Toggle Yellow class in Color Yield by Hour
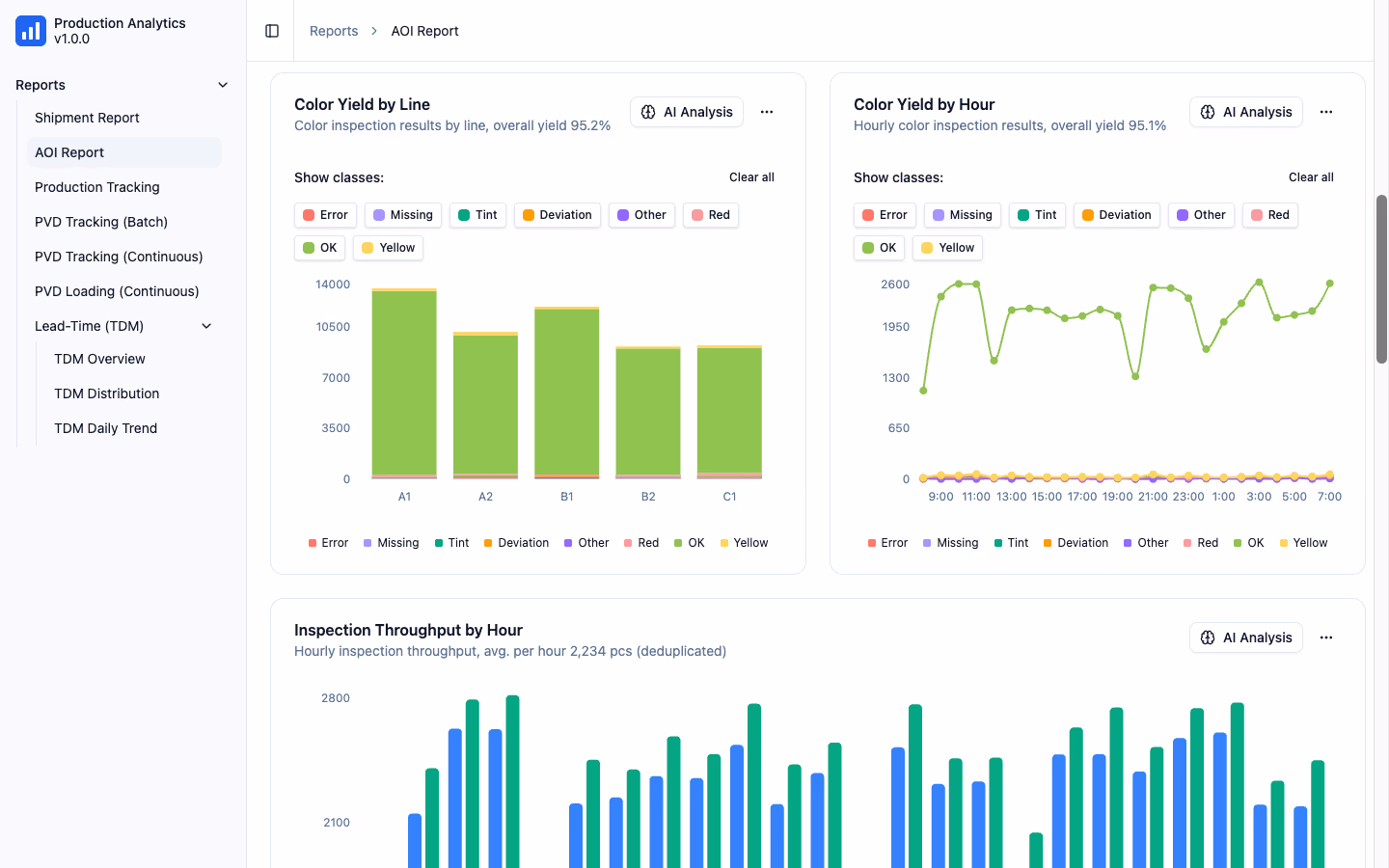The image size is (1389, 868). click(x=947, y=248)
